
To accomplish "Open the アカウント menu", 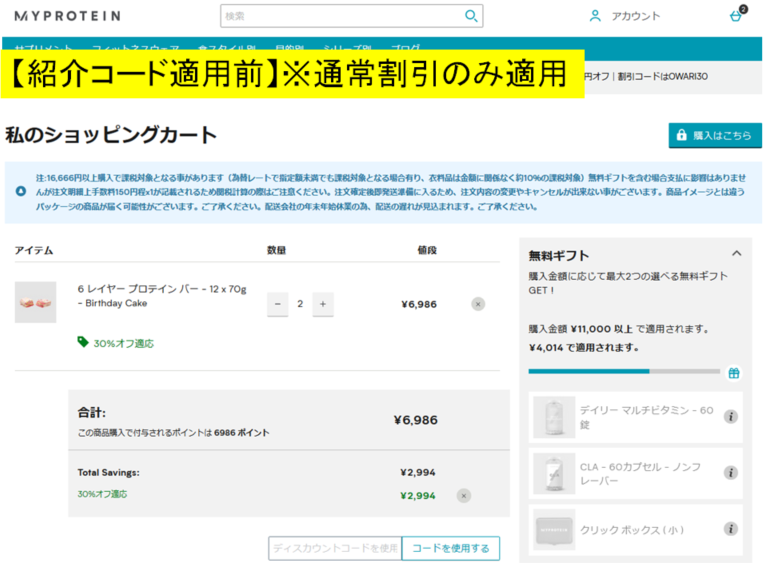I will click(x=636, y=16).
